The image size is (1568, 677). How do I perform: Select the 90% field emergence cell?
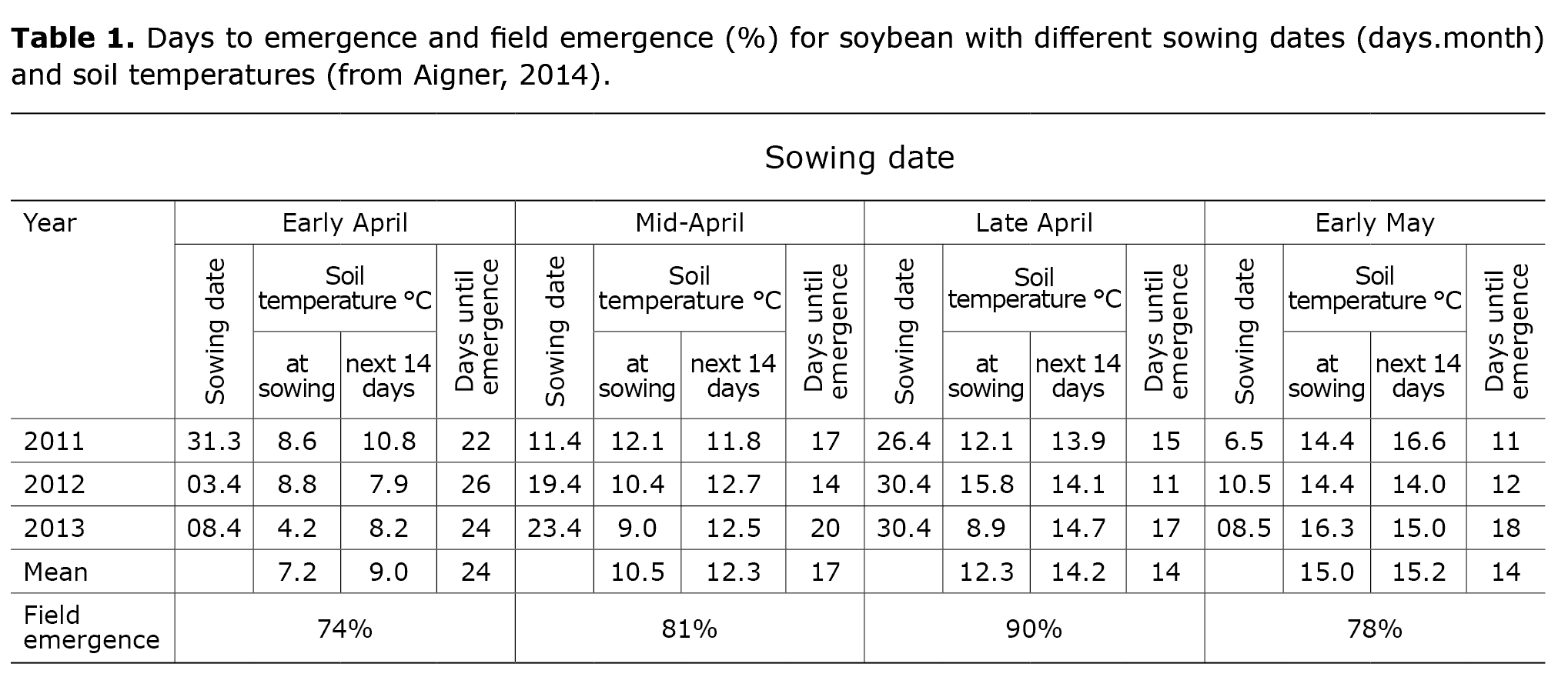[1034, 629]
